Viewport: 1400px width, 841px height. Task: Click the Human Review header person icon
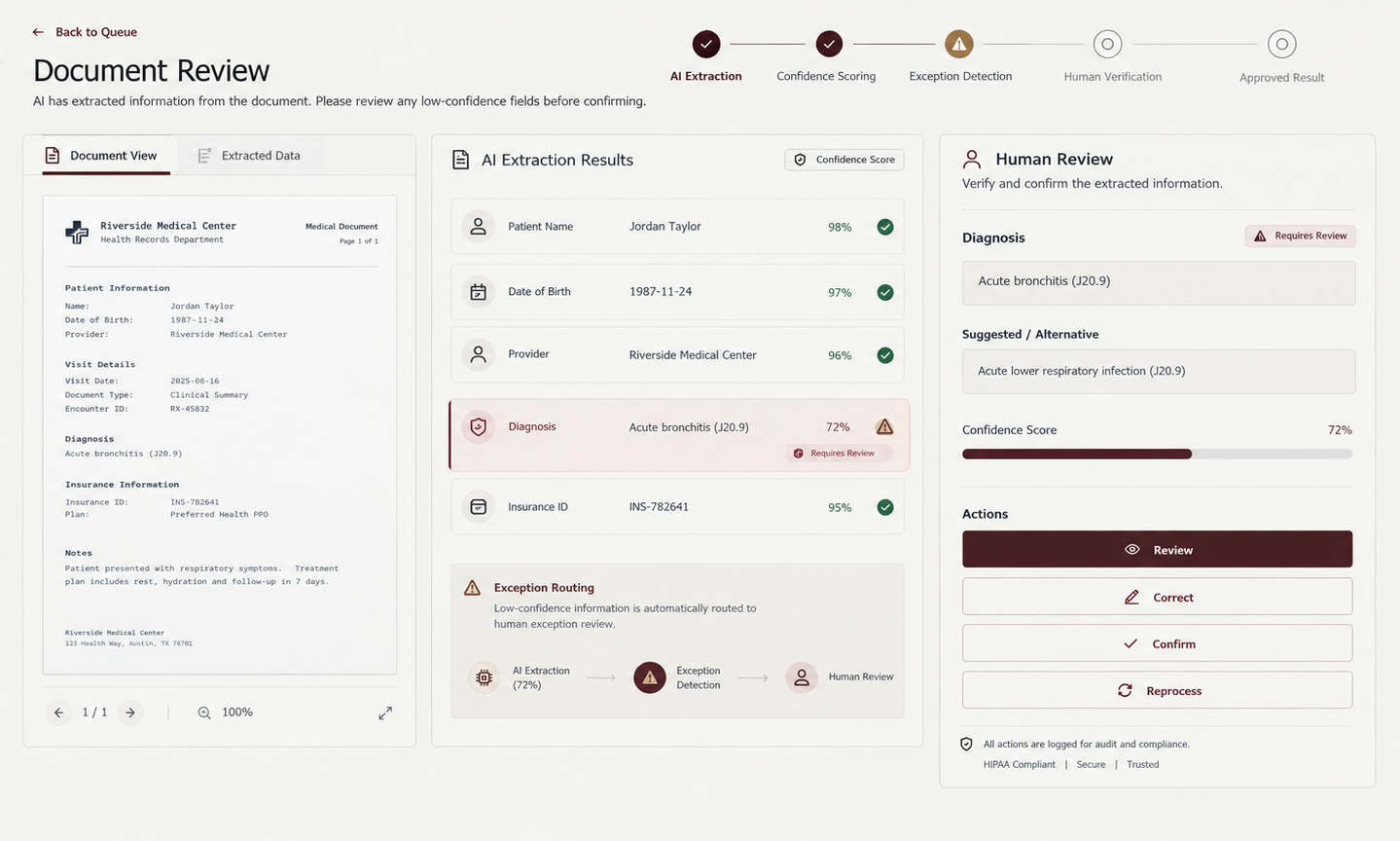971,160
